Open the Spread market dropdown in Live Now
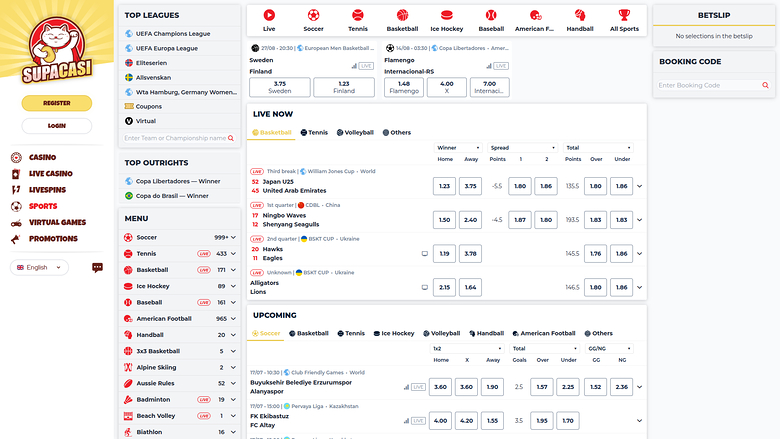 (x=519, y=148)
